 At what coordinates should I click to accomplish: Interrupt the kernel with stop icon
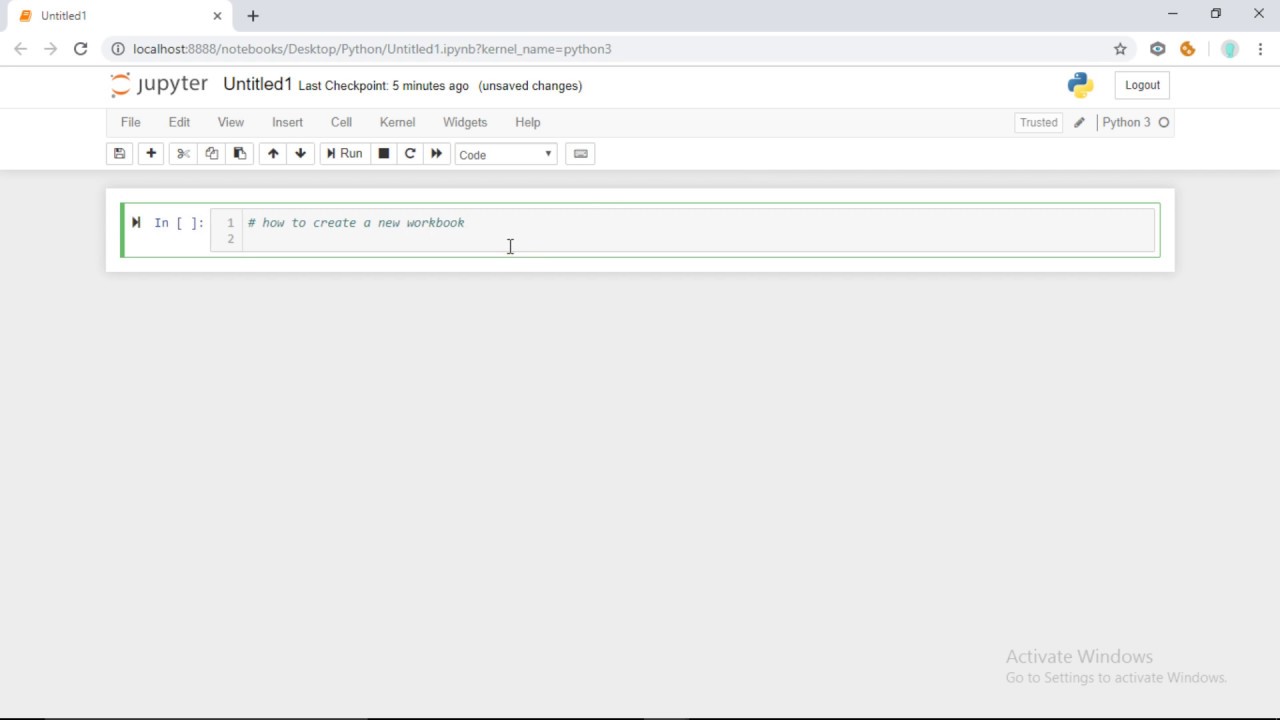point(383,154)
